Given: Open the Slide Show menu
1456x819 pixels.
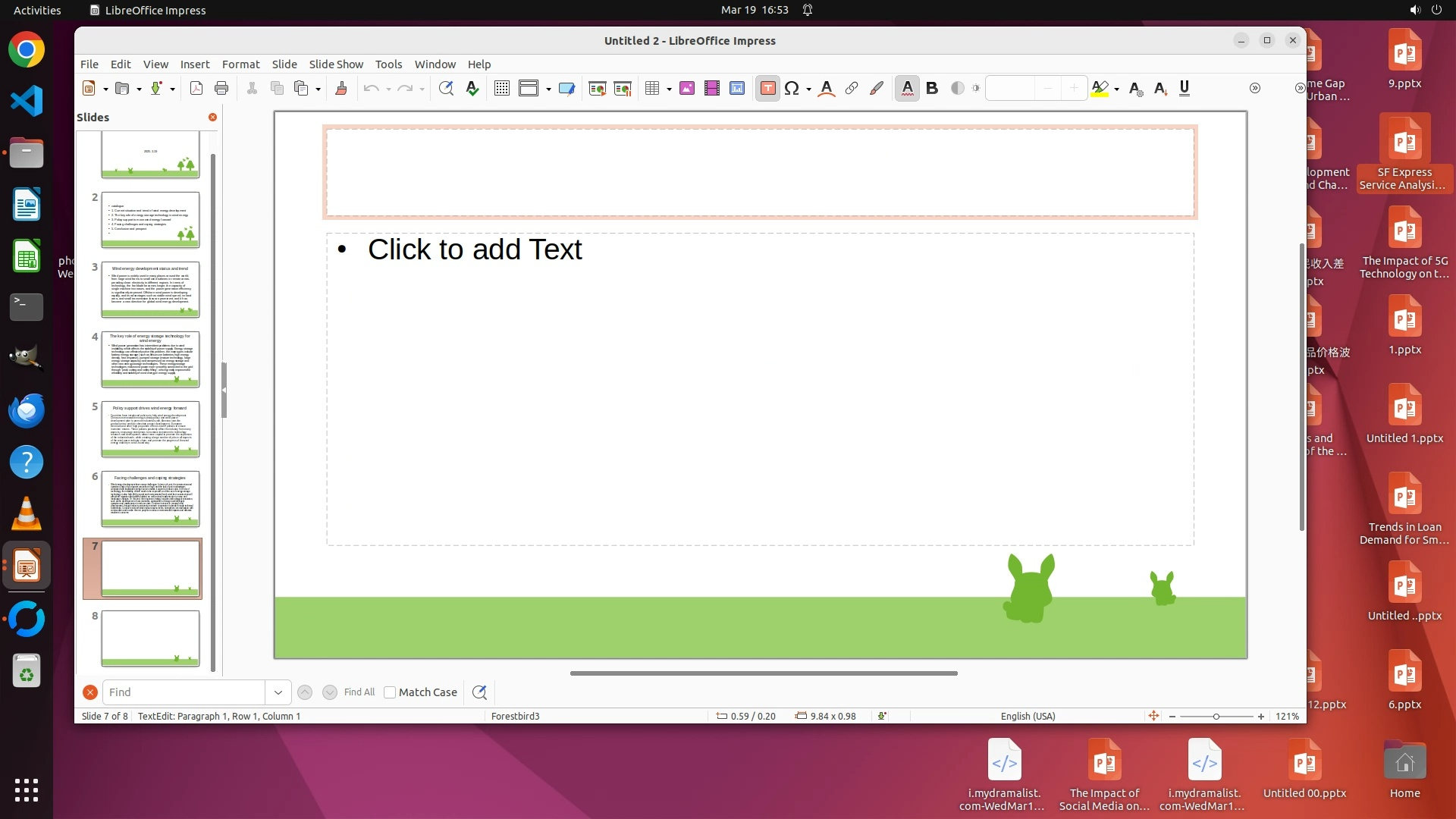Looking at the screenshot, I should point(335,64).
